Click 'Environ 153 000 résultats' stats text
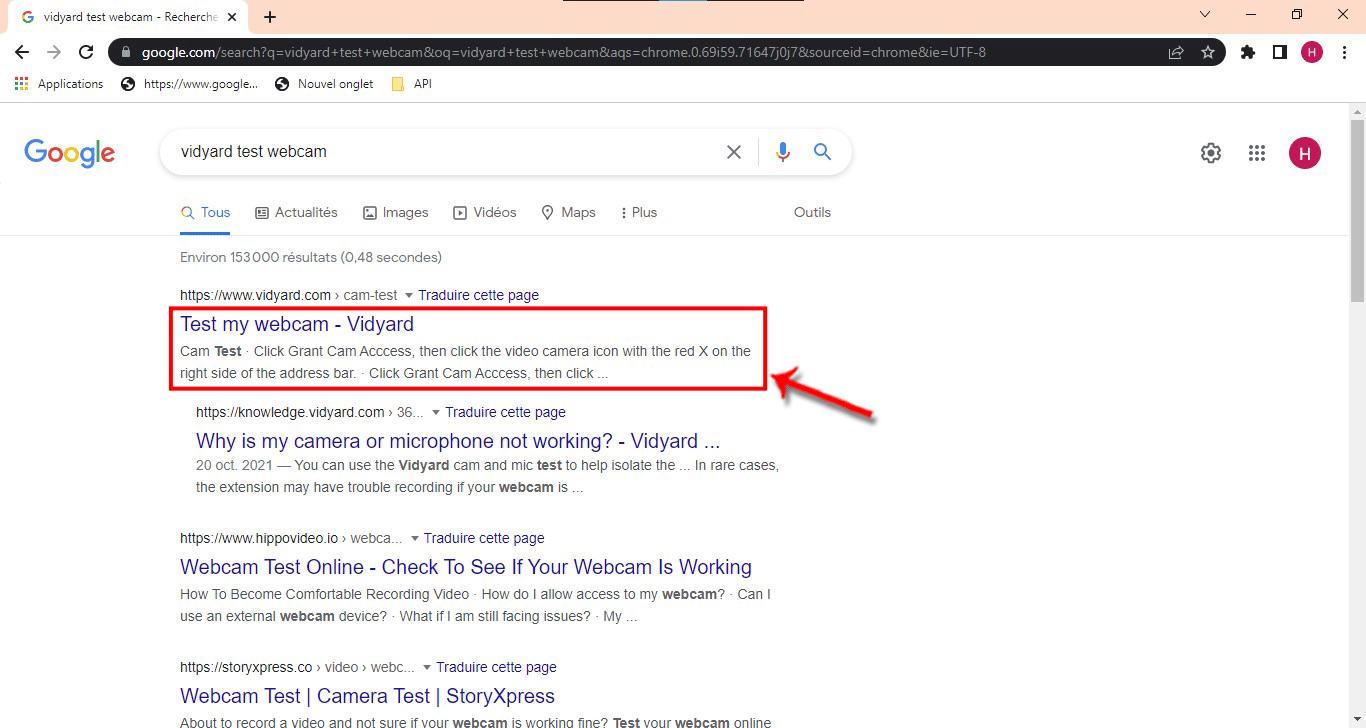The image size is (1366, 728). tap(311, 257)
